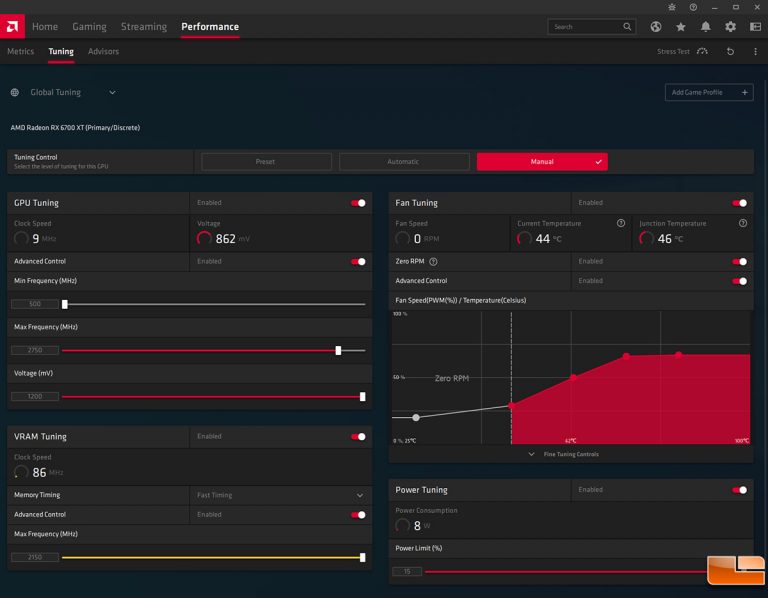Start the Stress Test gauge icon
Viewport: 768px width, 598px height.
(x=703, y=52)
